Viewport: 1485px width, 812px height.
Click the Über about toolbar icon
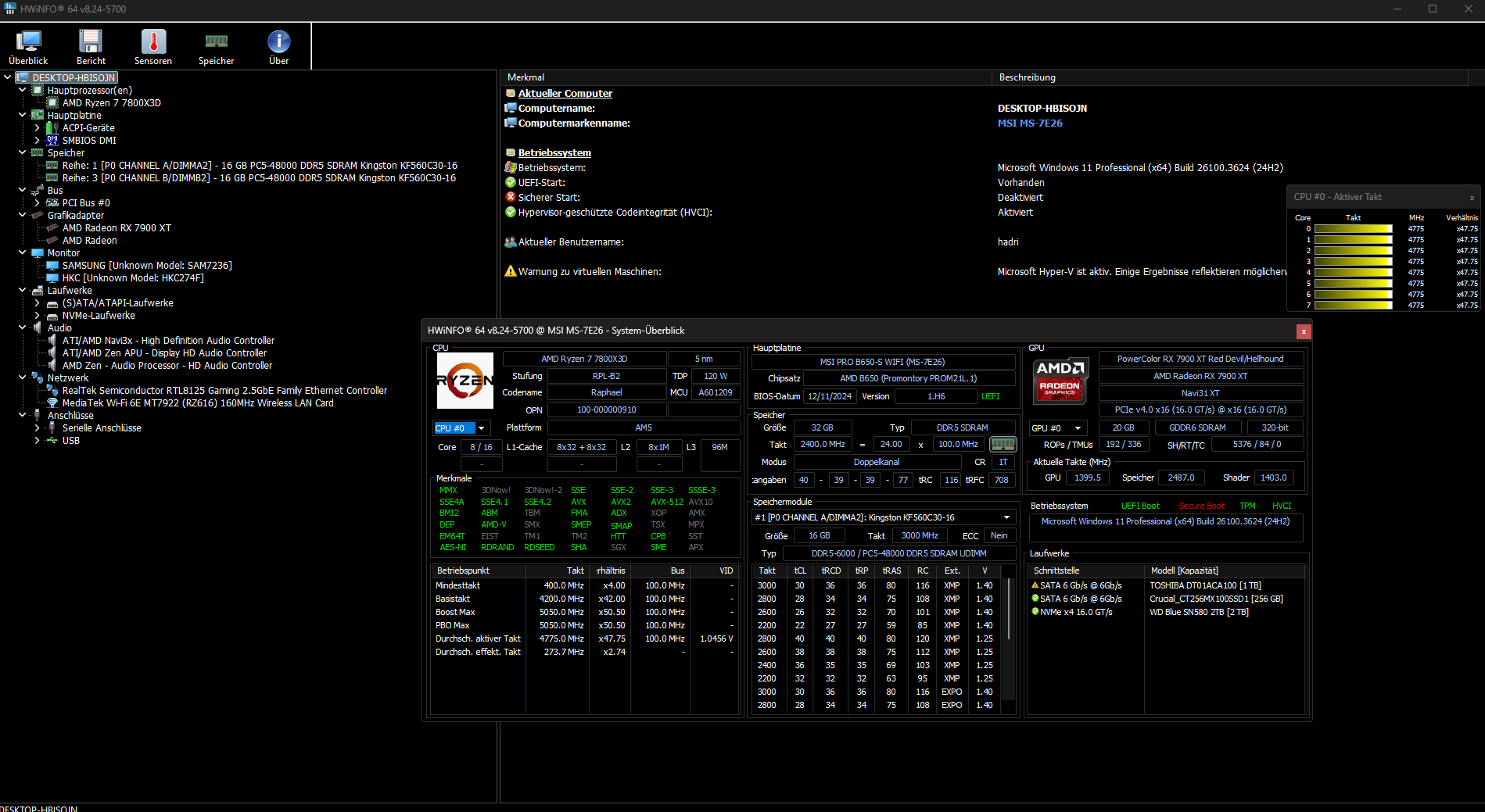coord(278,47)
